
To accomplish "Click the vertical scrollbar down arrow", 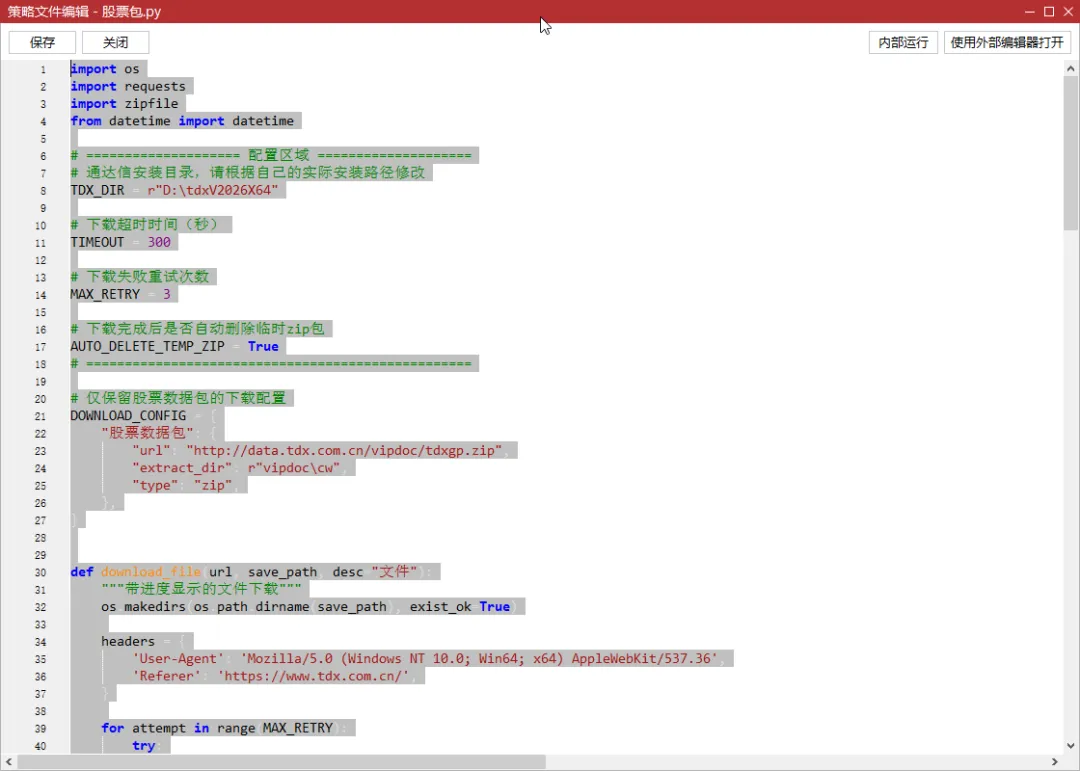I will click(1070, 746).
